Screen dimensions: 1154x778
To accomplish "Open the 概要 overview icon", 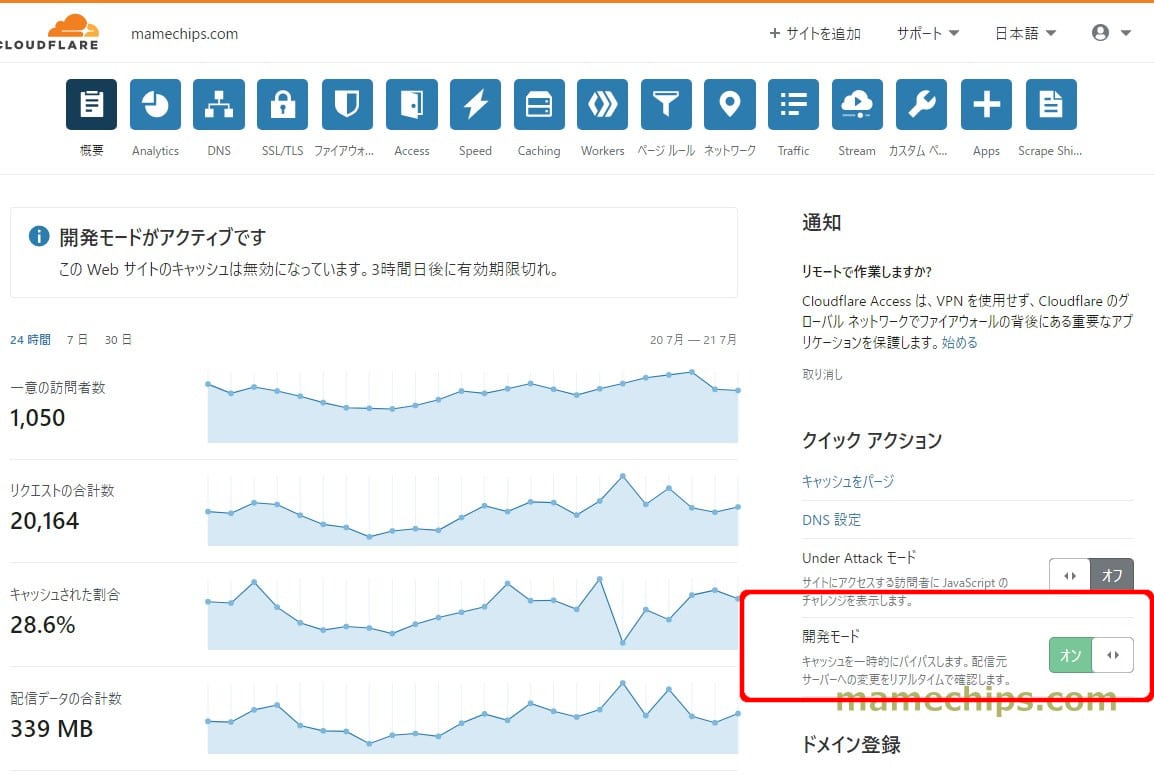I will tap(91, 105).
